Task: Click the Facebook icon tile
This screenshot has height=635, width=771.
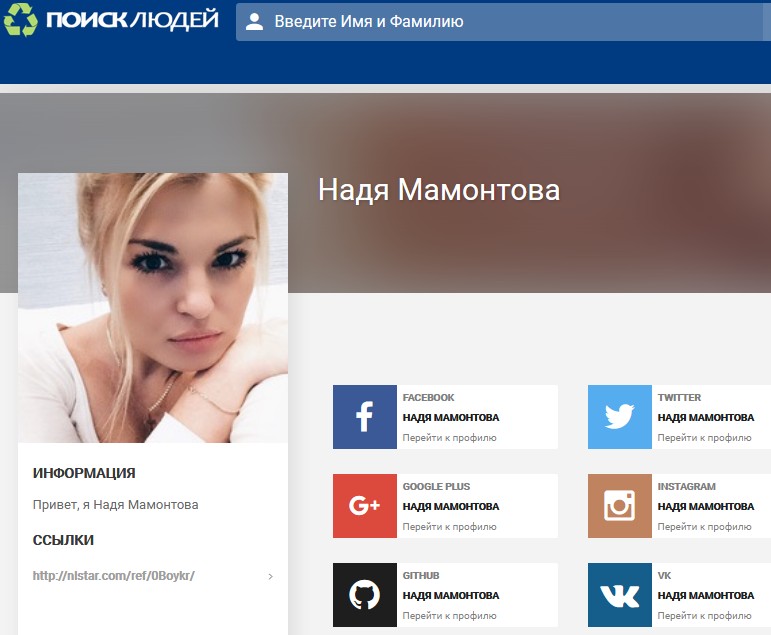Action: point(365,417)
